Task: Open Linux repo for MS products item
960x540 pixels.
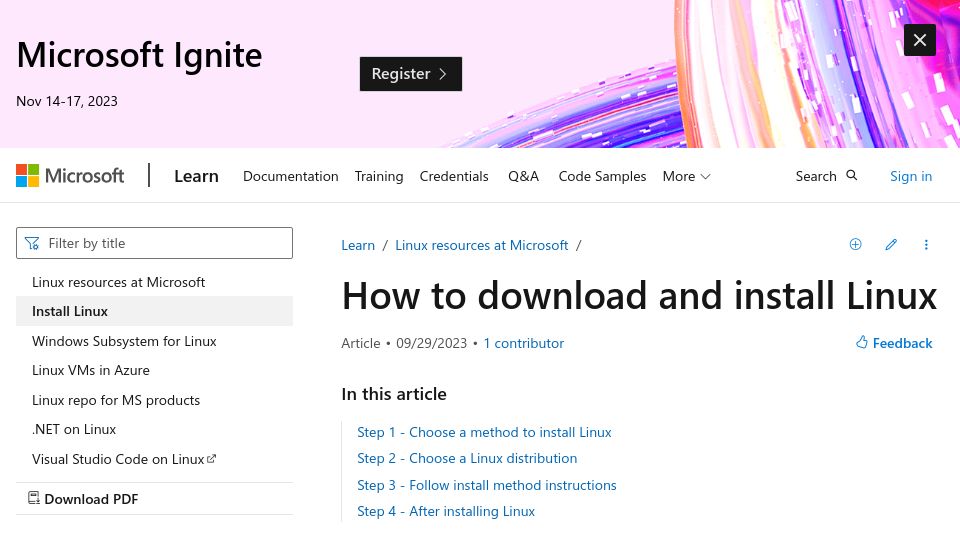Action: tap(116, 400)
